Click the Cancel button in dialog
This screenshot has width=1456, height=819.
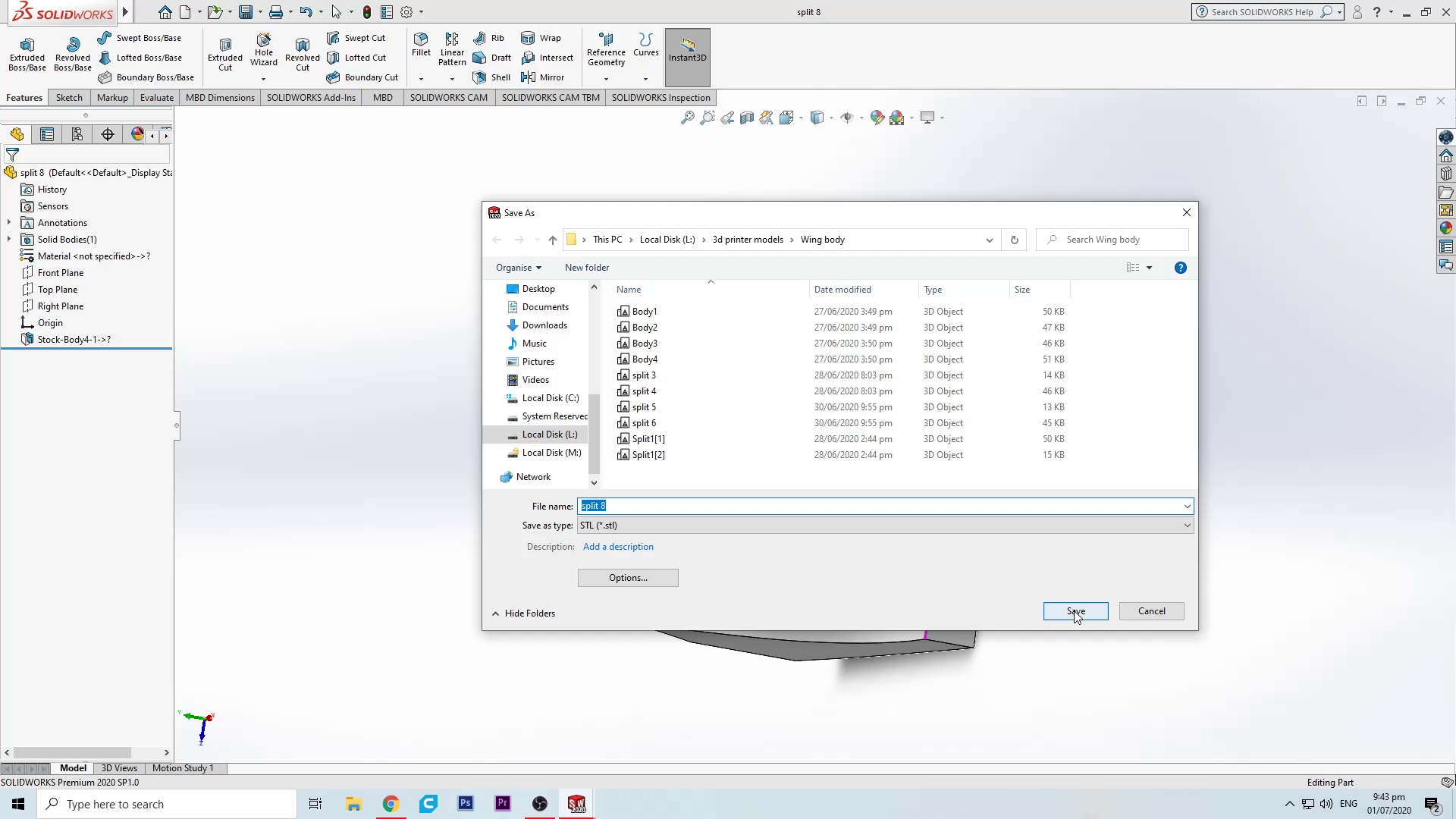point(1151,611)
